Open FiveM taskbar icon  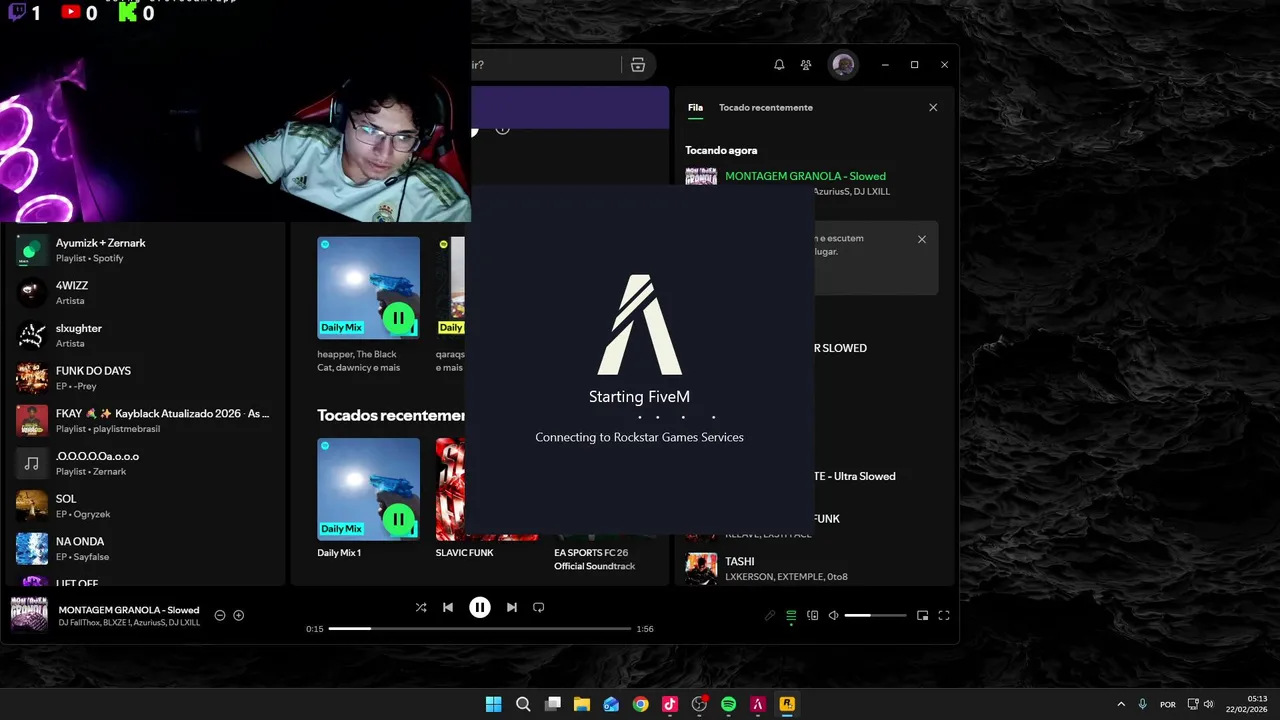pyautogui.click(x=758, y=704)
